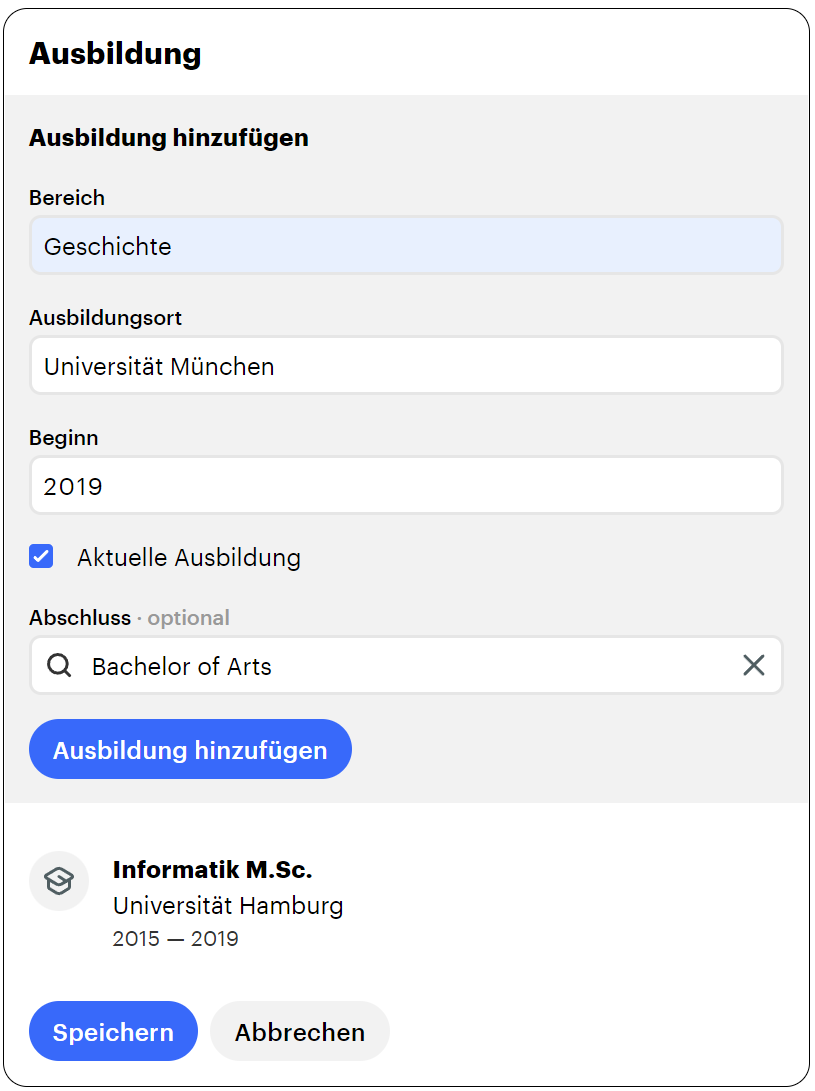
Task: Select the Beginn year field showing 2019
Action: pos(406,486)
